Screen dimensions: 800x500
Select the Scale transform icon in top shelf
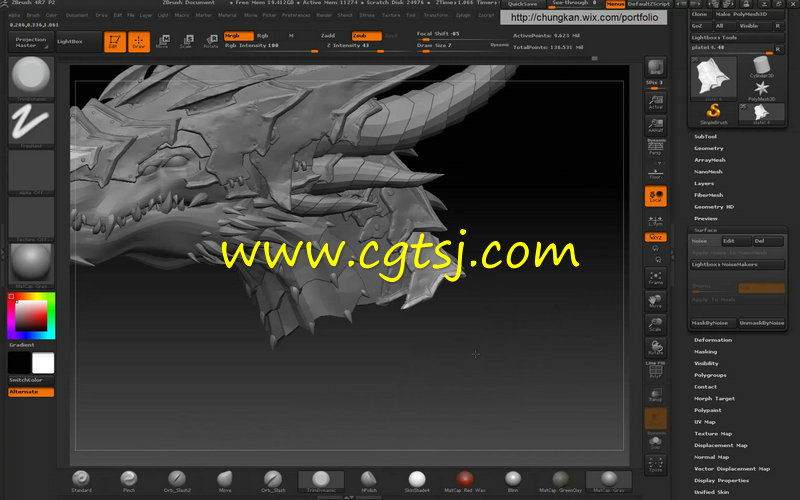(x=187, y=42)
